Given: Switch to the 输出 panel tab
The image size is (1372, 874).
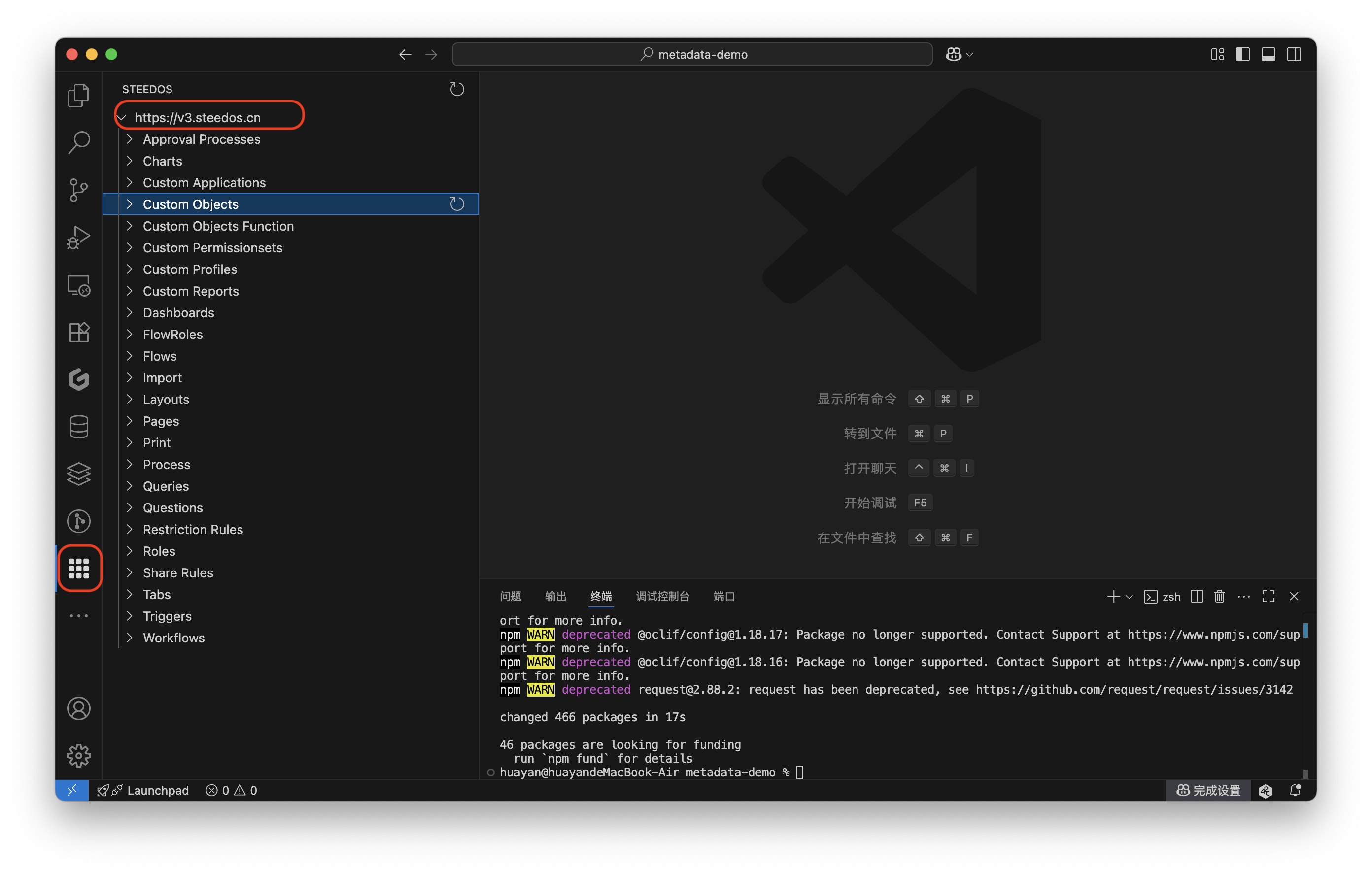Looking at the screenshot, I should point(555,596).
